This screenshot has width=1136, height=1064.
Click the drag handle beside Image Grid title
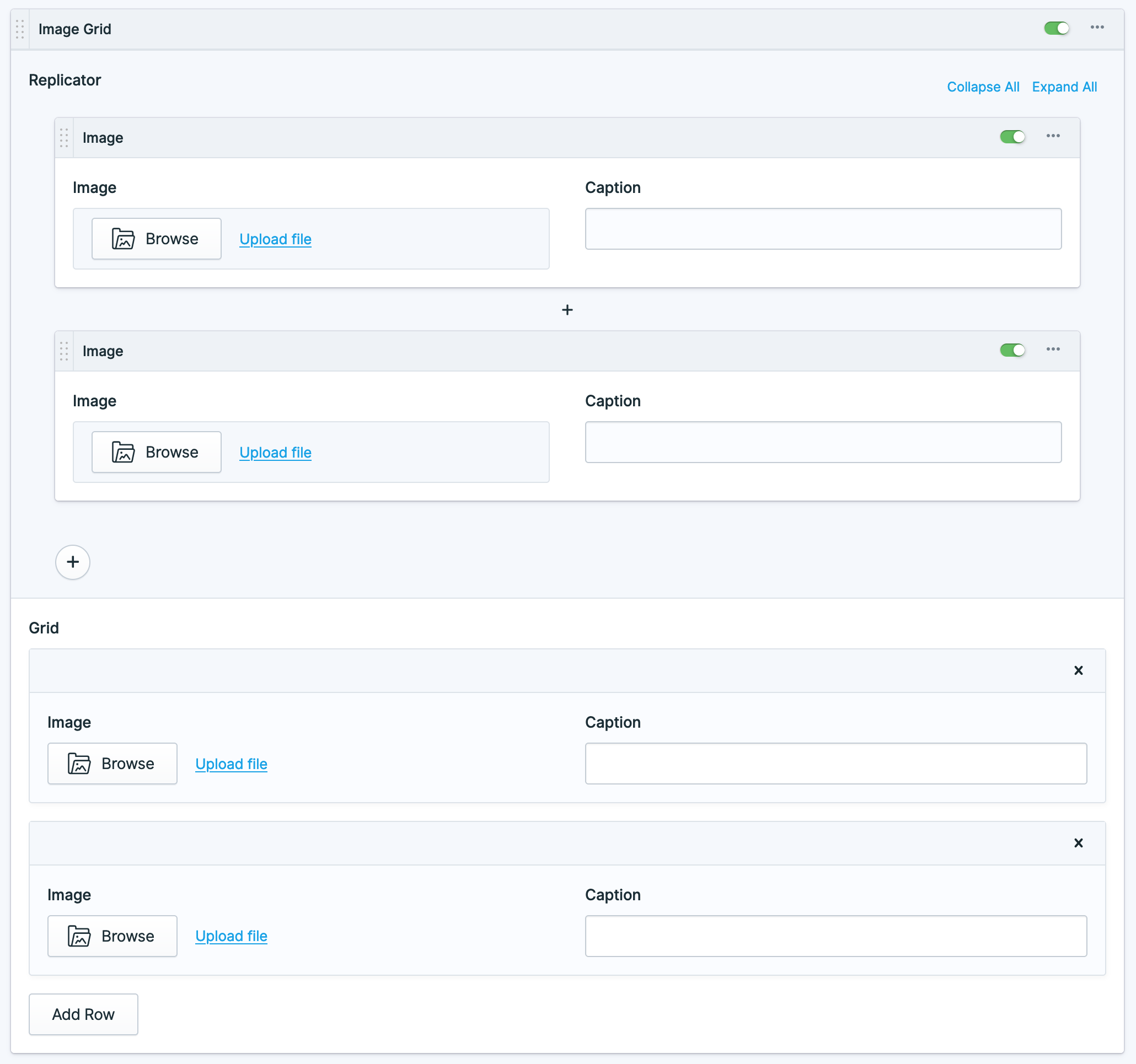click(19, 29)
